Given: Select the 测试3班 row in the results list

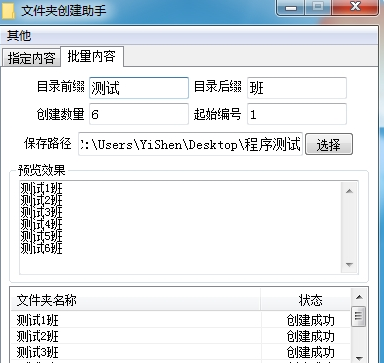Looking at the screenshot, I should pos(181,352).
